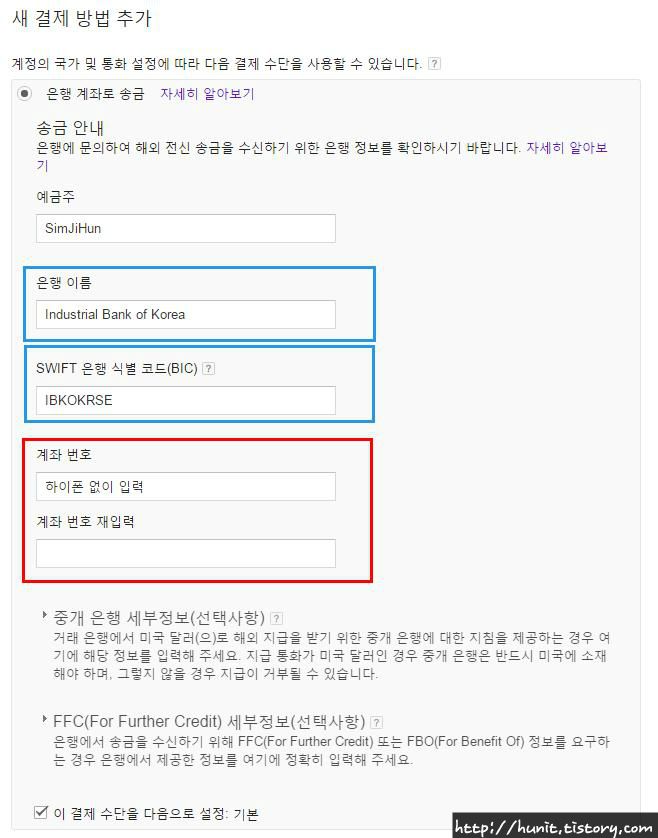This screenshot has width=658, height=838.
Task: Toggle 이 결제 수단을 다음으로 설정 checkbox
Action: (41, 812)
